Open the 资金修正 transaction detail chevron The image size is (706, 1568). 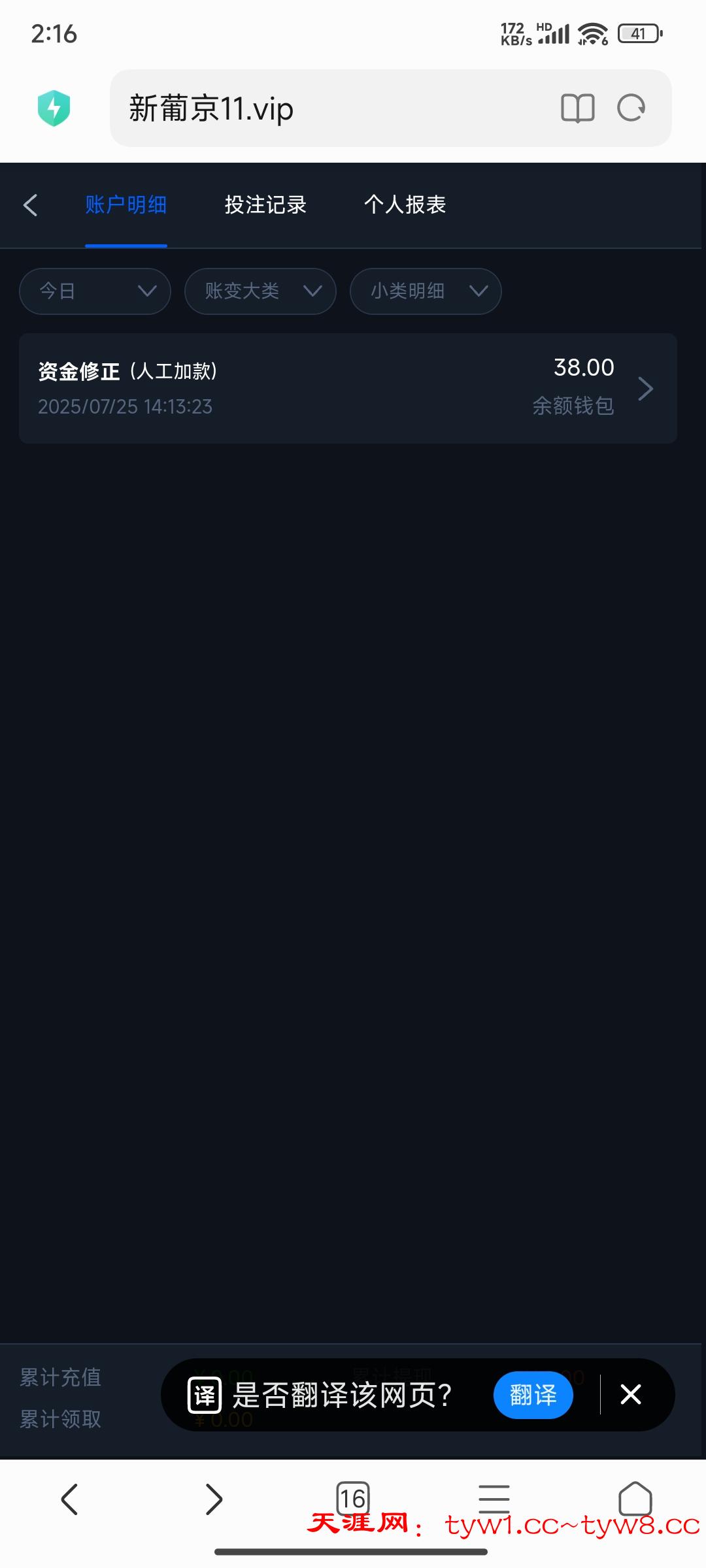point(645,389)
